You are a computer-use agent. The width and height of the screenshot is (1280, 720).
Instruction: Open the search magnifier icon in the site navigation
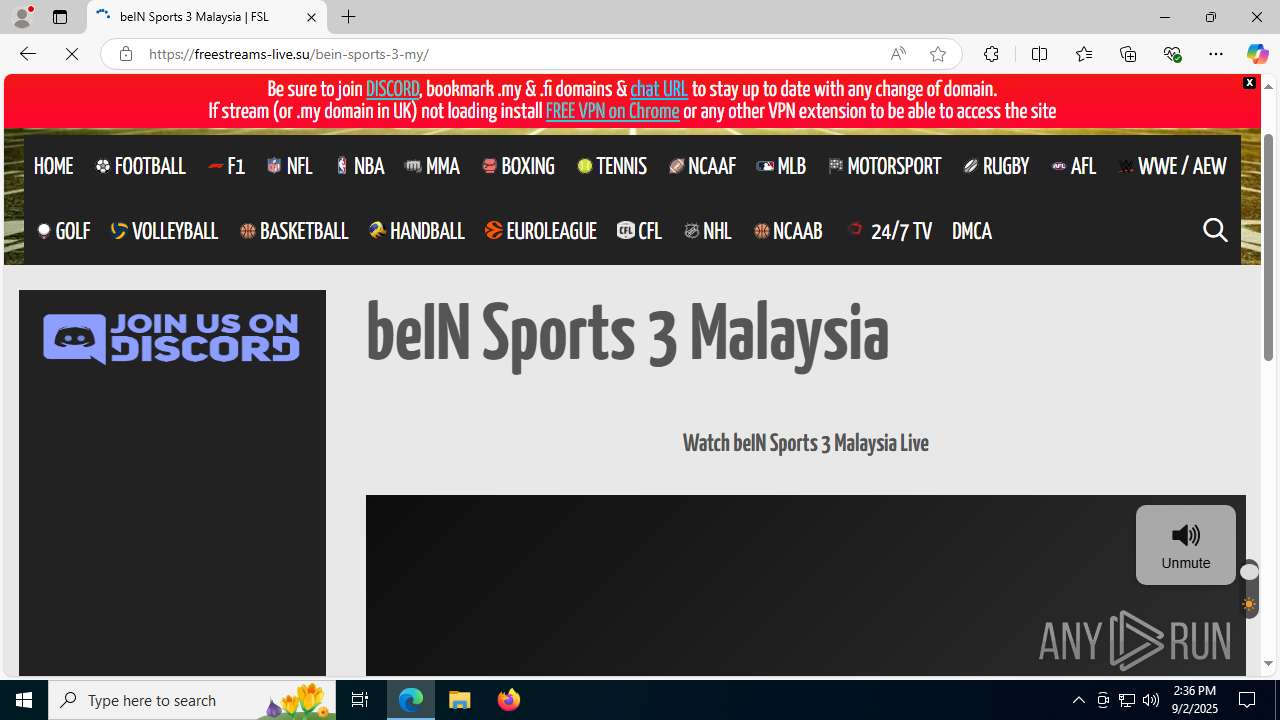click(1215, 230)
